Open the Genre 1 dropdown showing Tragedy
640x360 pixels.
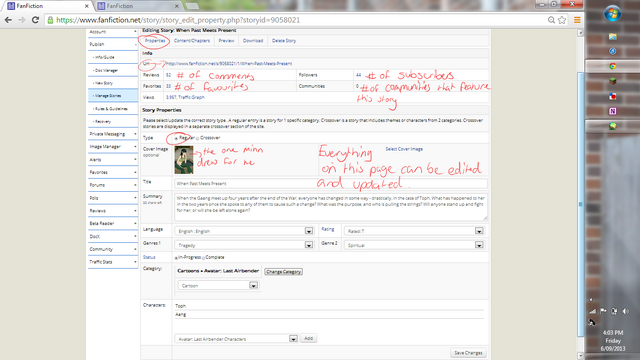244,245
